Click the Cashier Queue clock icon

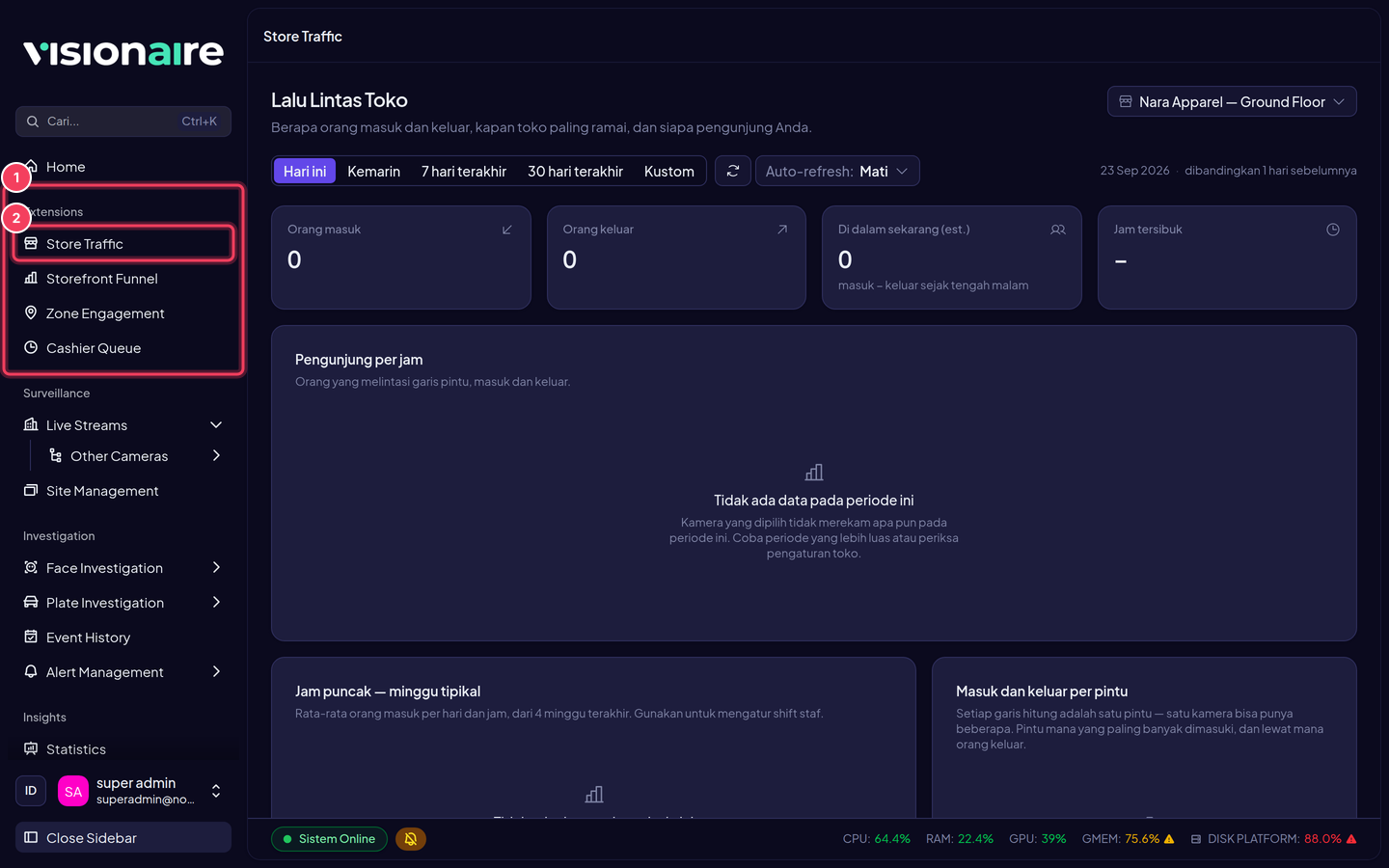(31, 347)
